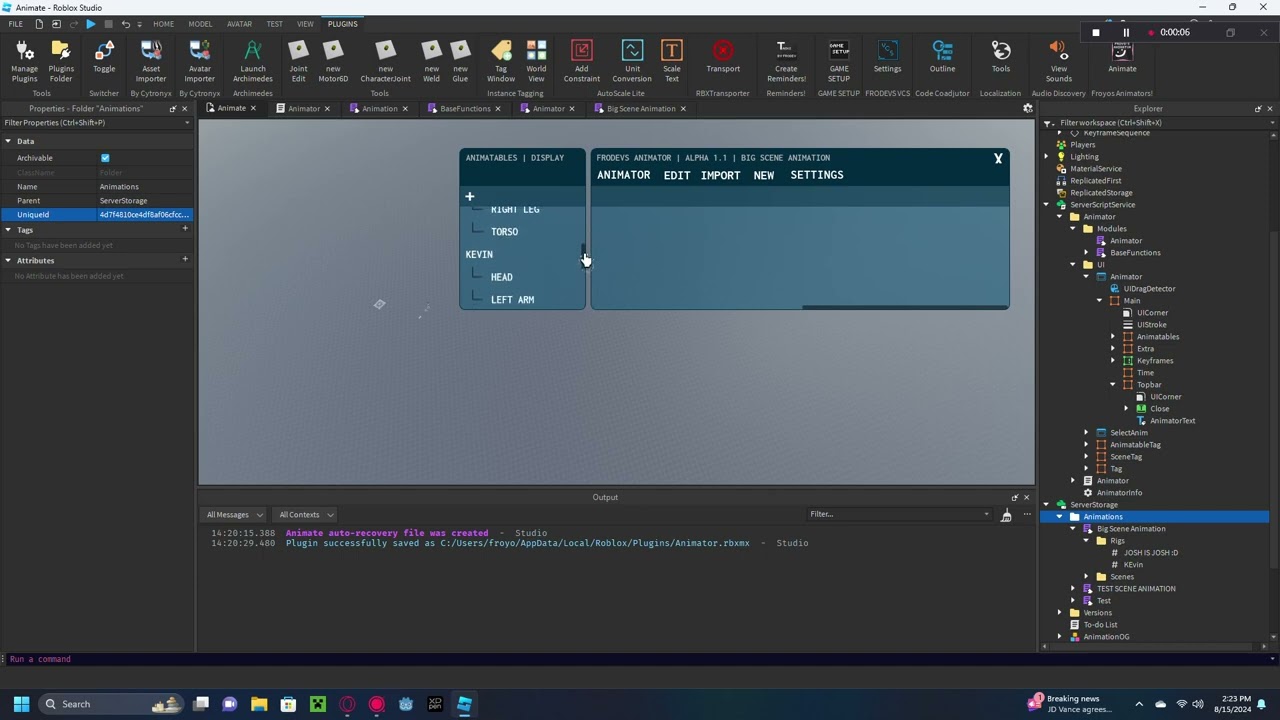Create a new Glue

[x=460, y=62]
